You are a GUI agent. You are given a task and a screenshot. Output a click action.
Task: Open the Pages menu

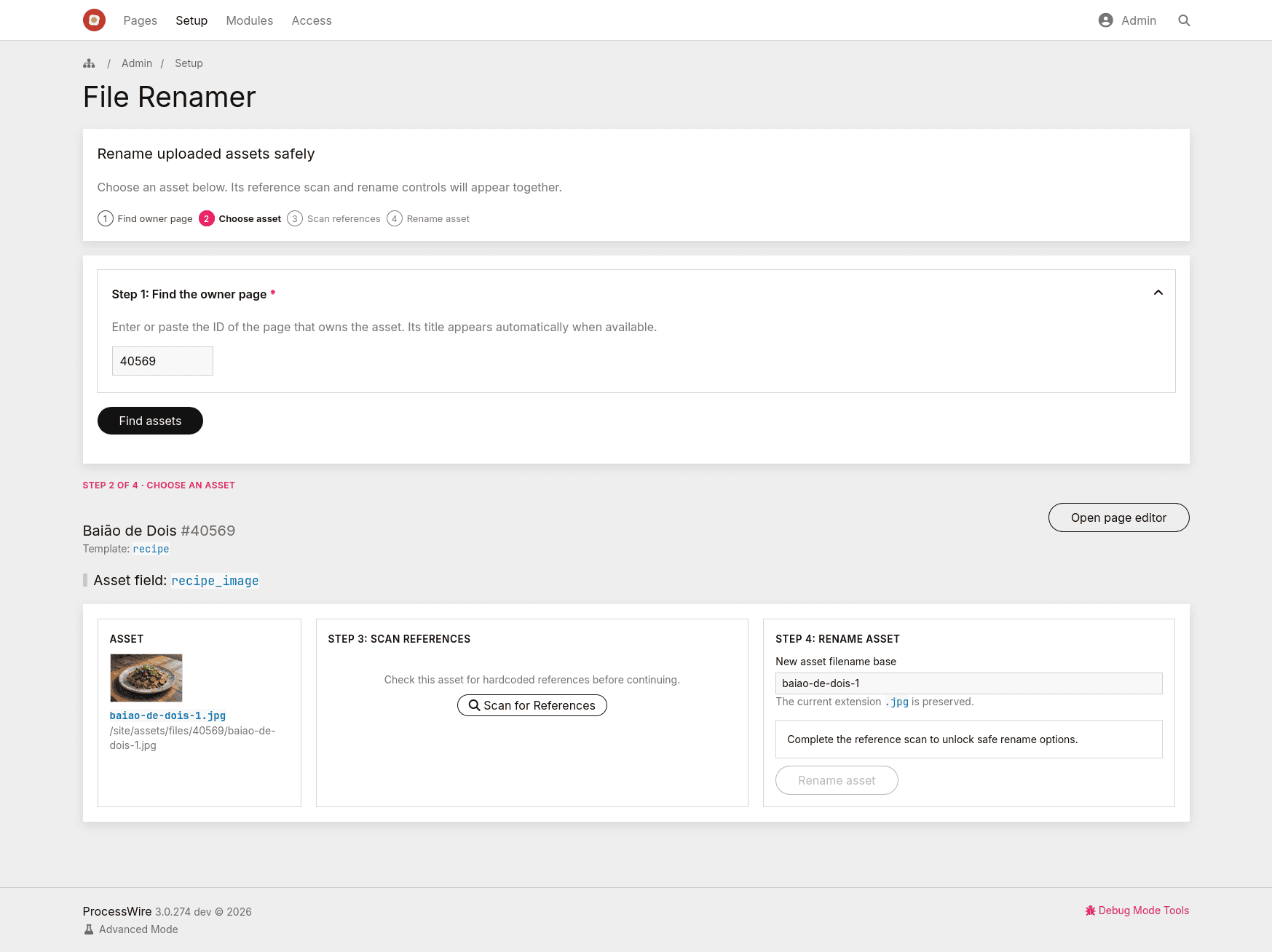(141, 20)
